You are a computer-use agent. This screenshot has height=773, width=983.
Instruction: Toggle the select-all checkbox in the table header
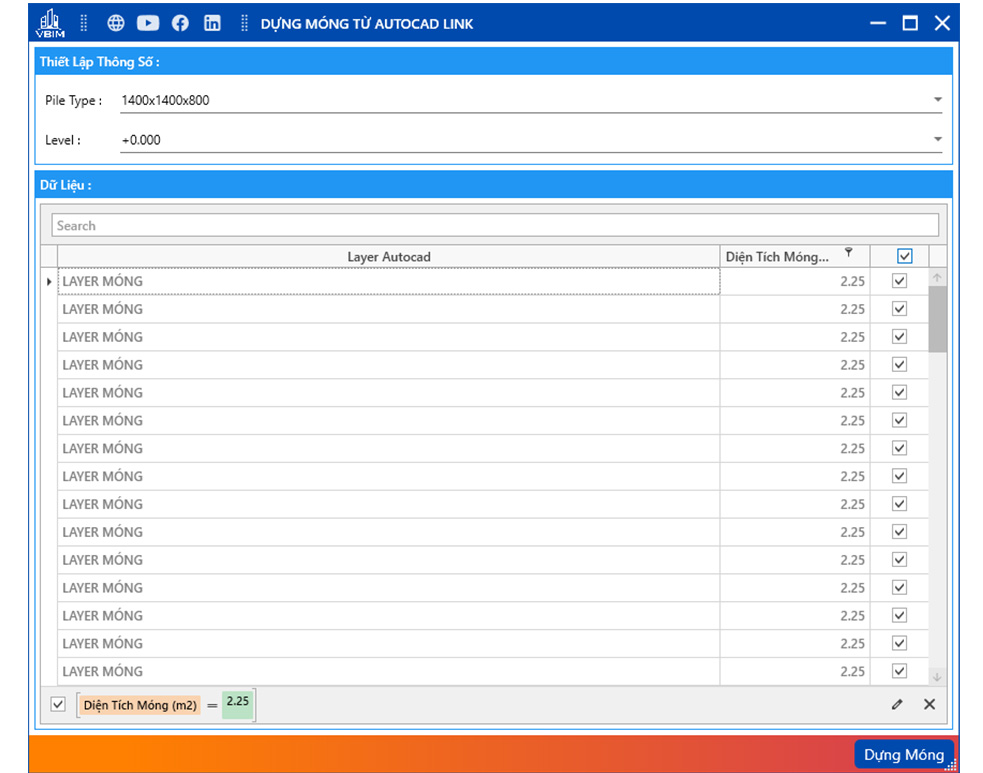point(904,257)
